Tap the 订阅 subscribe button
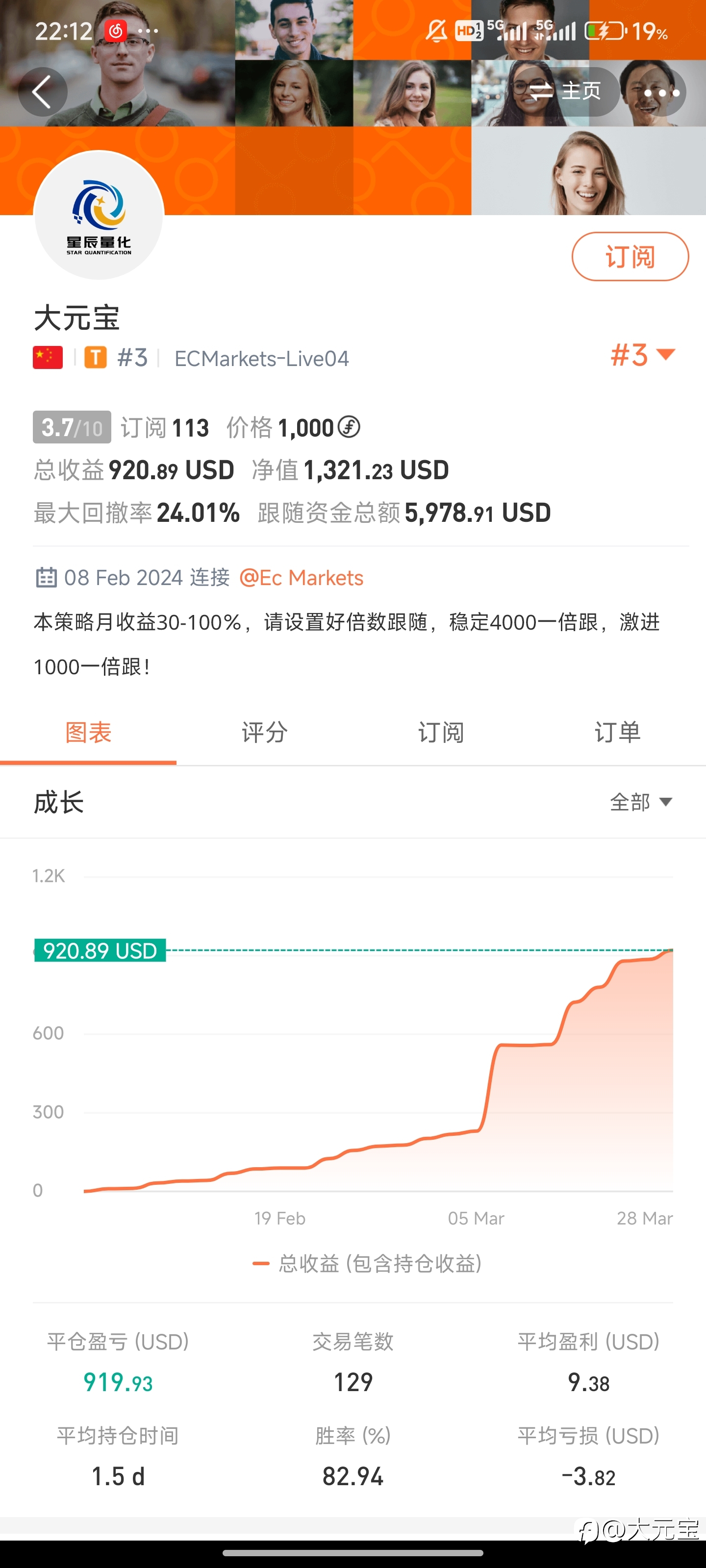This screenshot has width=706, height=1568. pos(630,256)
